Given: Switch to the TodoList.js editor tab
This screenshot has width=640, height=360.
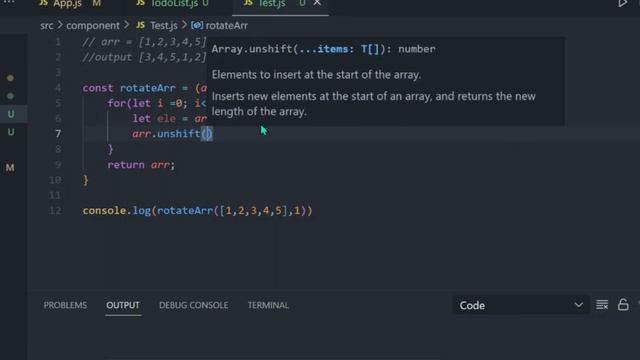Looking at the screenshot, I should coord(173,4).
